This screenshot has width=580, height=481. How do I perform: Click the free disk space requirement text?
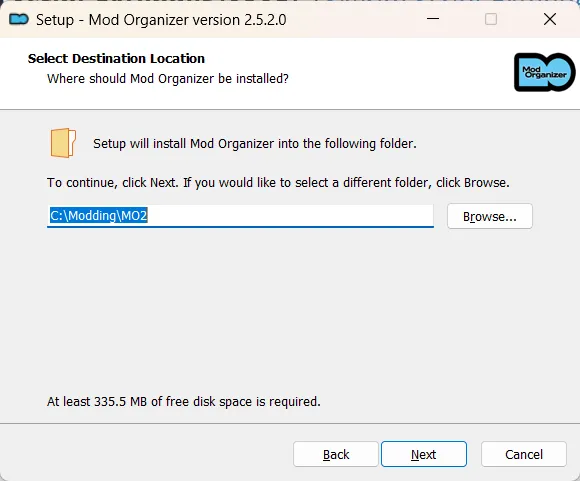coord(183,401)
